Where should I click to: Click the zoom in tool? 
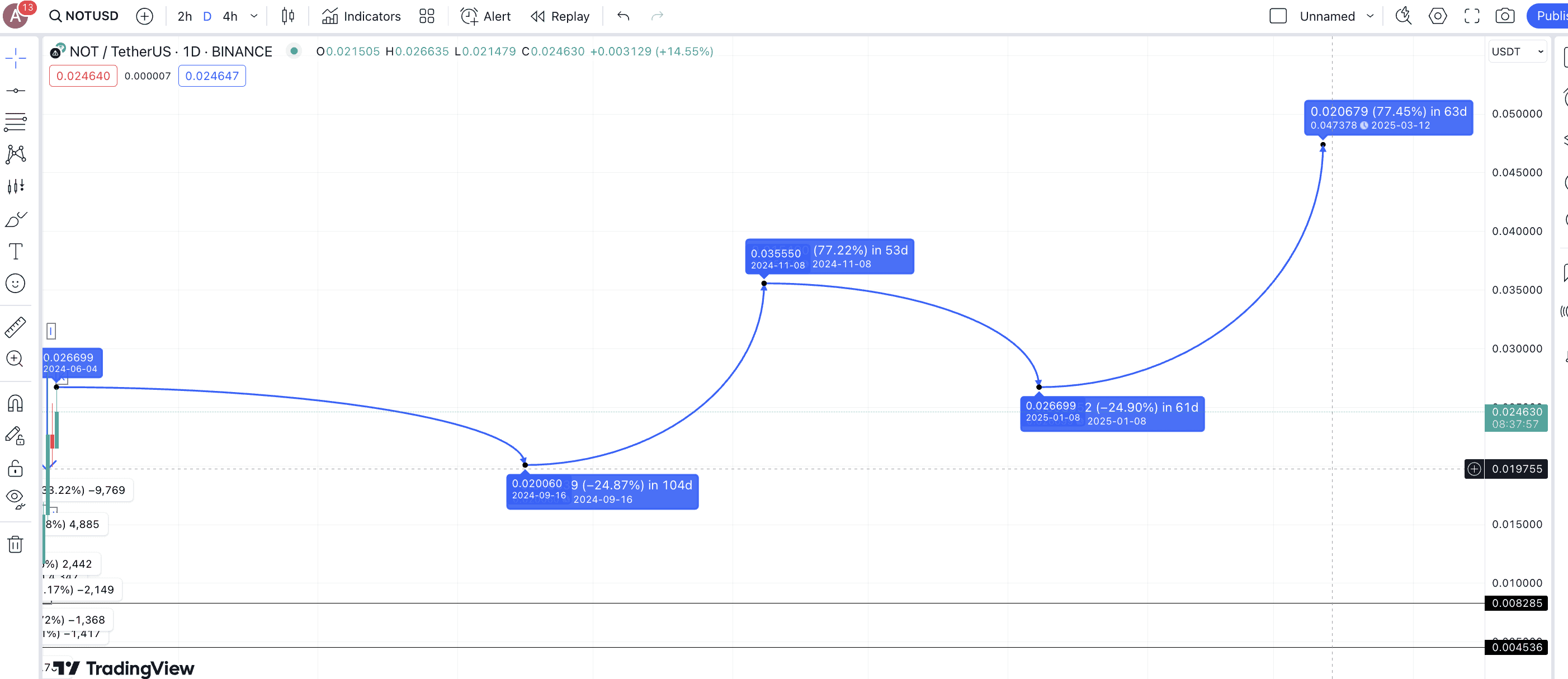pyautogui.click(x=15, y=359)
